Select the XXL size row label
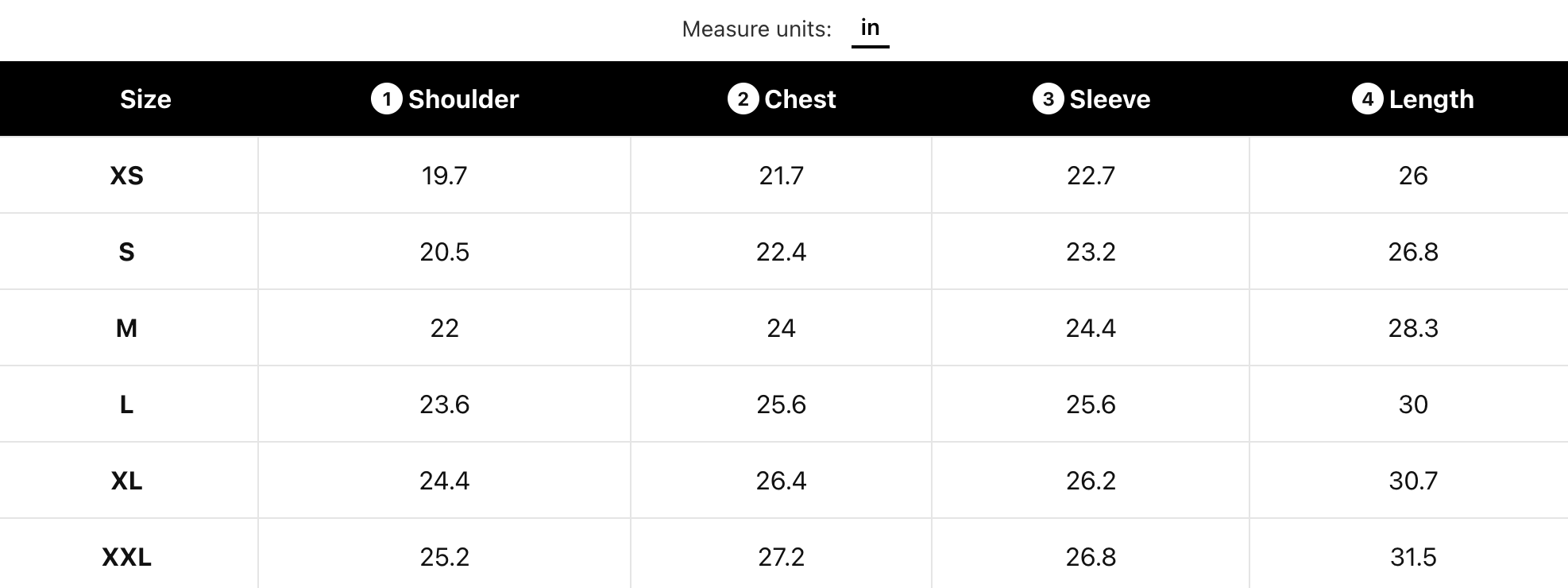Screen dimensions: 1568x588 click(127, 557)
